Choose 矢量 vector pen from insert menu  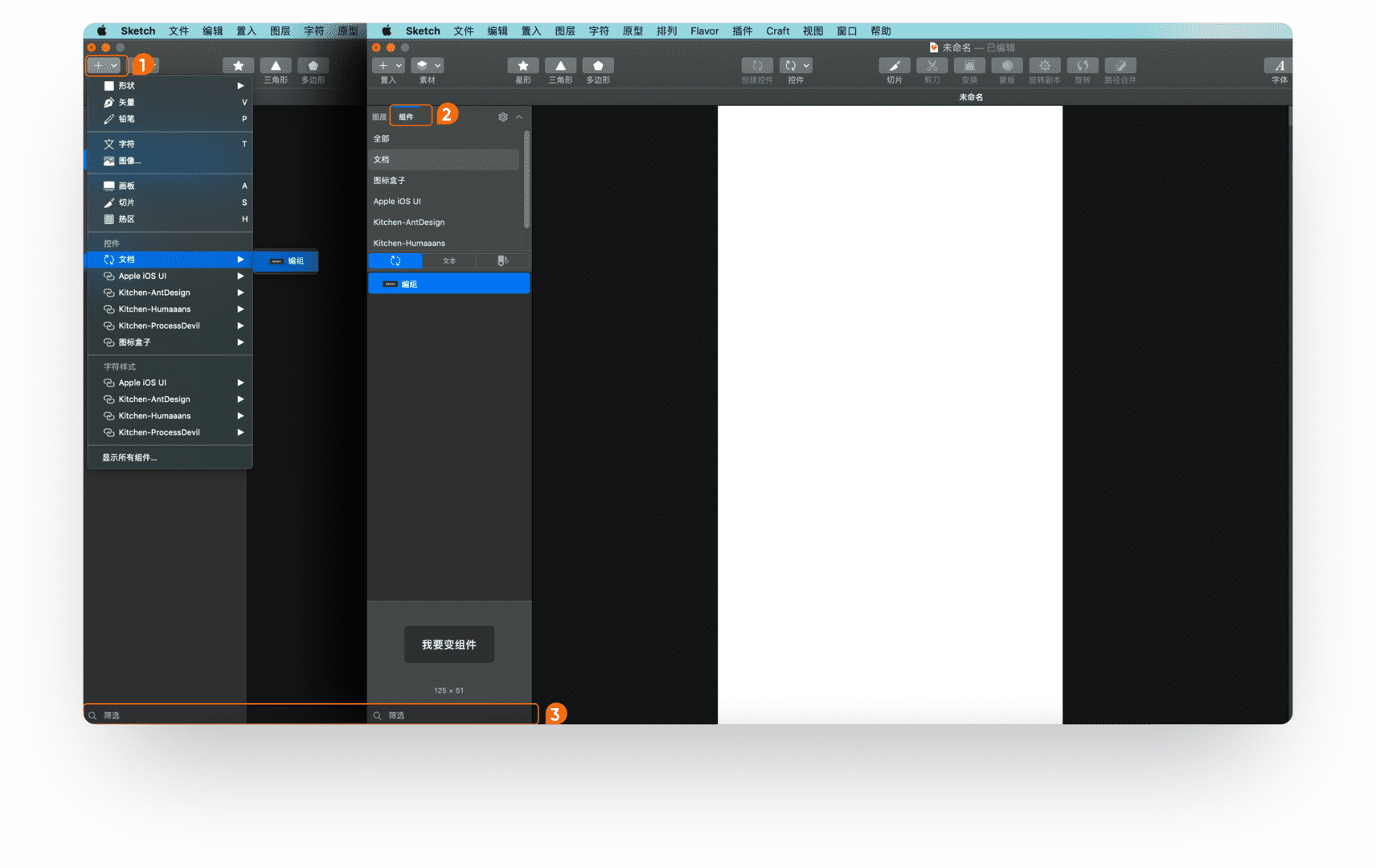[x=170, y=102]
